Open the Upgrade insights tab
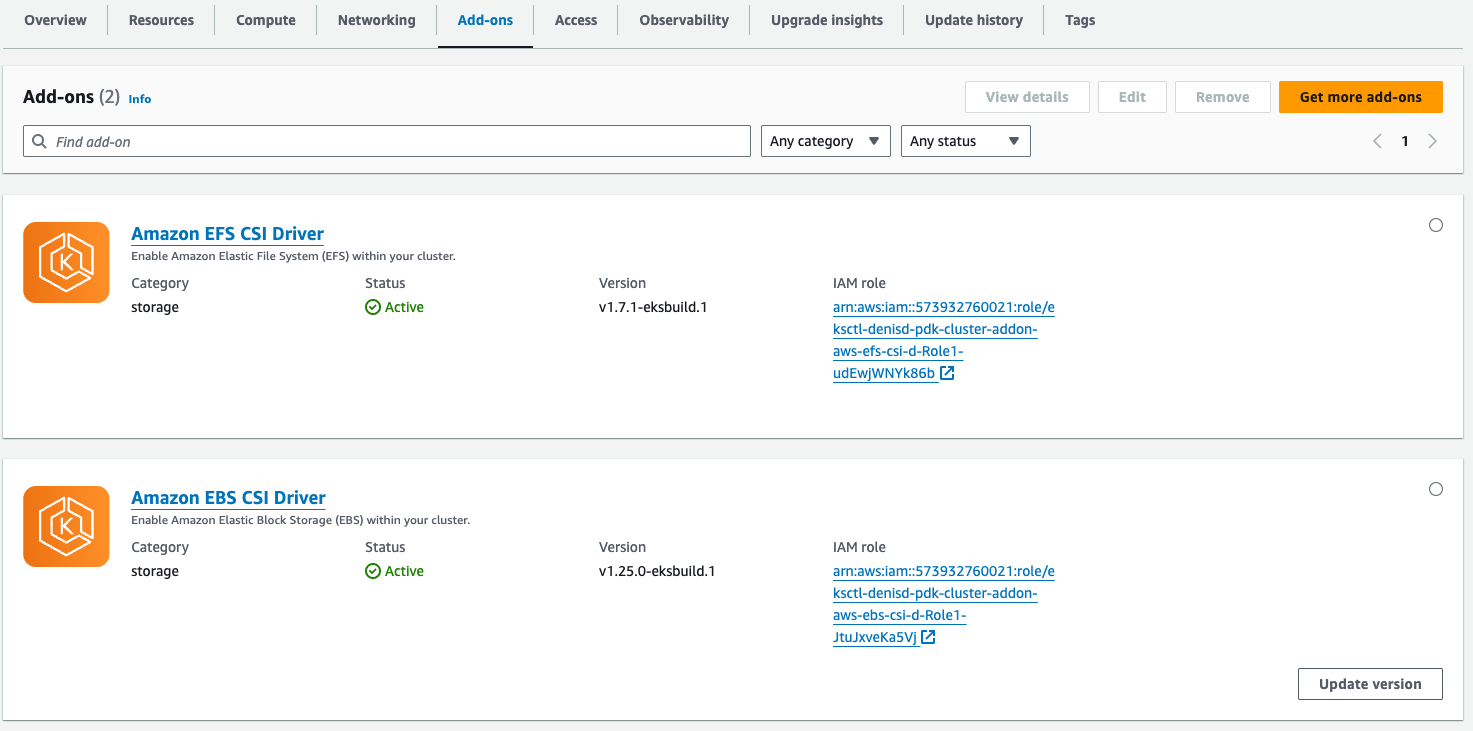1473x731 pixels. 827,20
